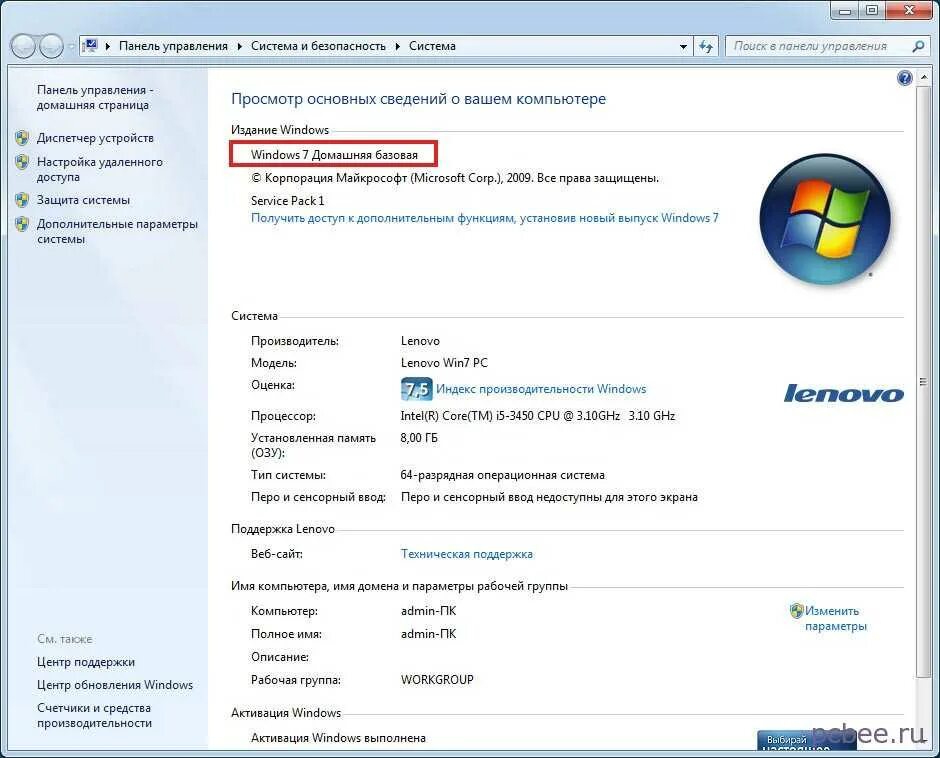This screenshot has height=758, width=940.
Task: Open Настройка удаленного доступа link
Action: point(100,169)
